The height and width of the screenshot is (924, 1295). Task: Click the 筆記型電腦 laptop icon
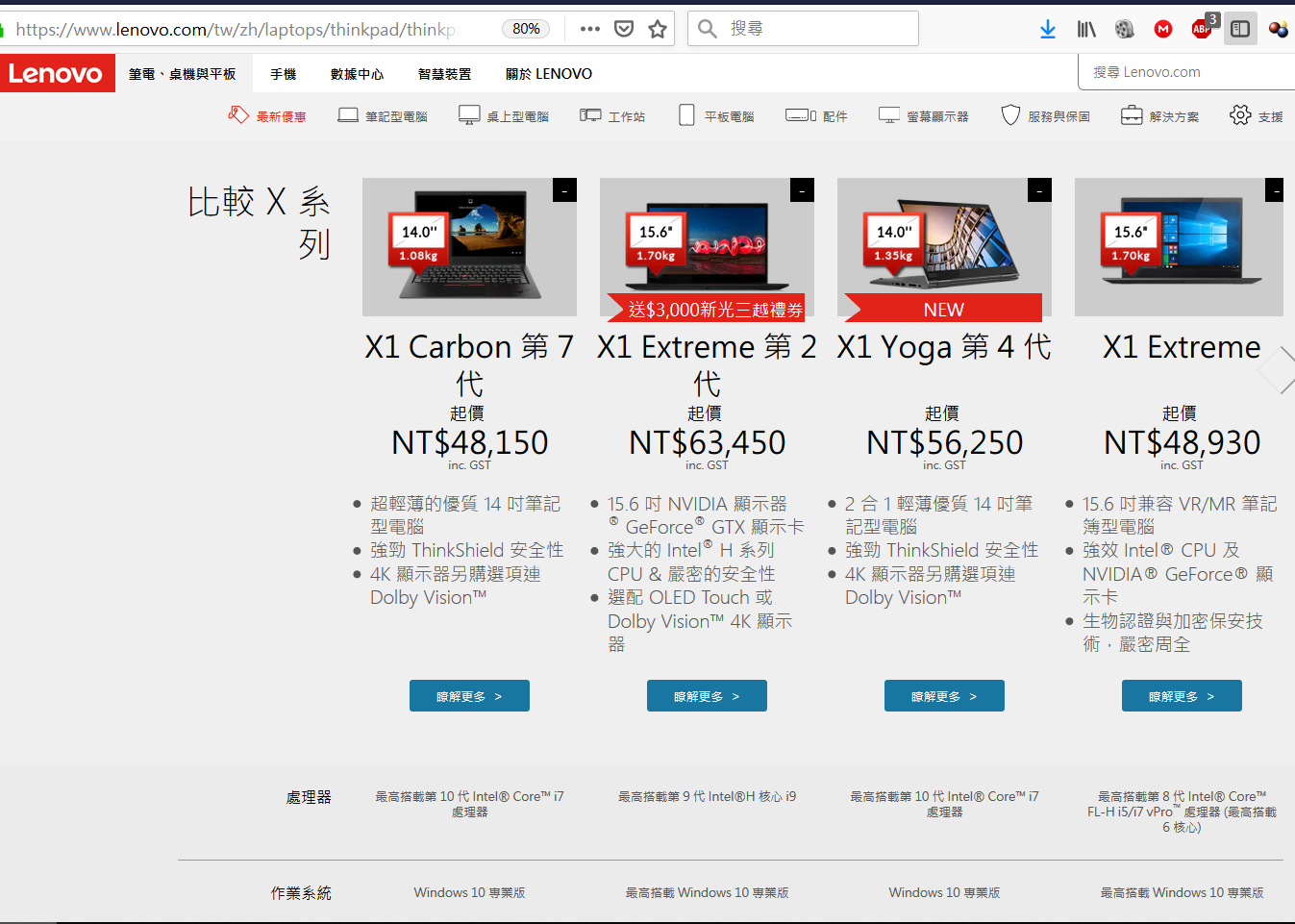tap(348, 115)
